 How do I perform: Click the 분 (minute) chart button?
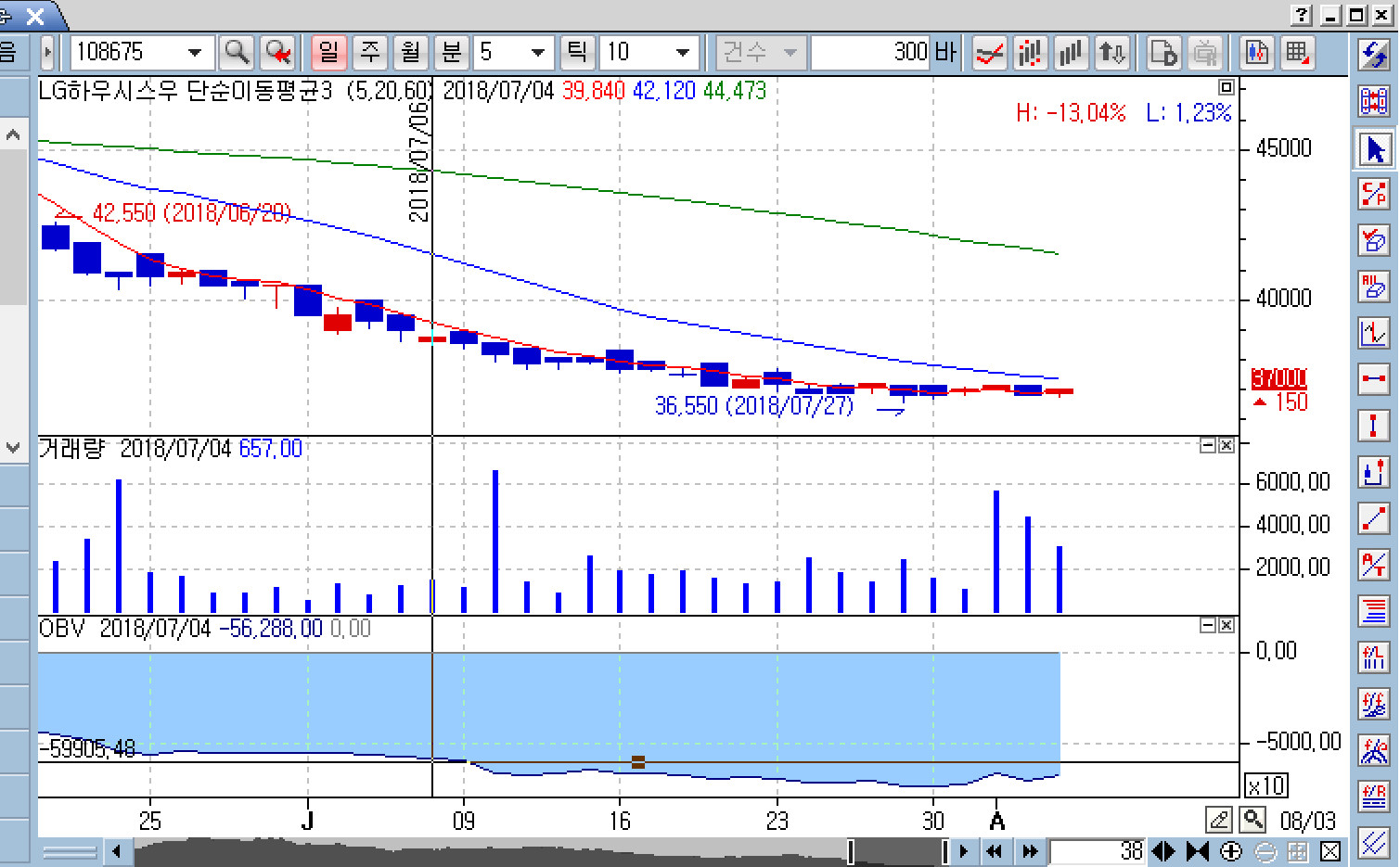451,53
